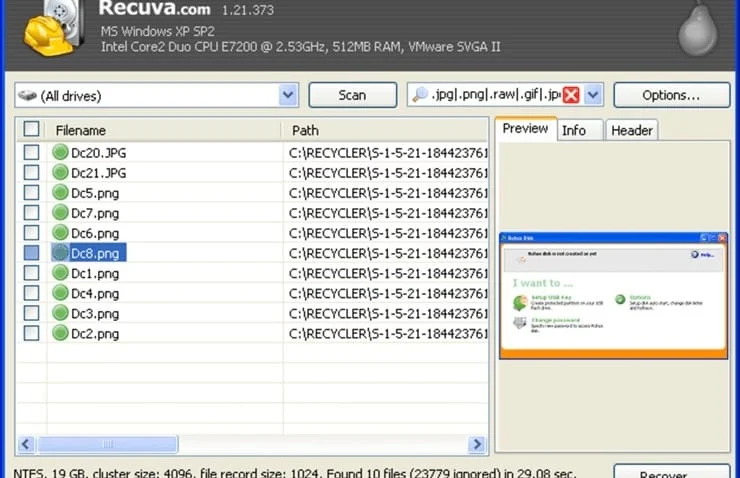
Task: Clear the file filter with red X icon
Action: point(571,95)
